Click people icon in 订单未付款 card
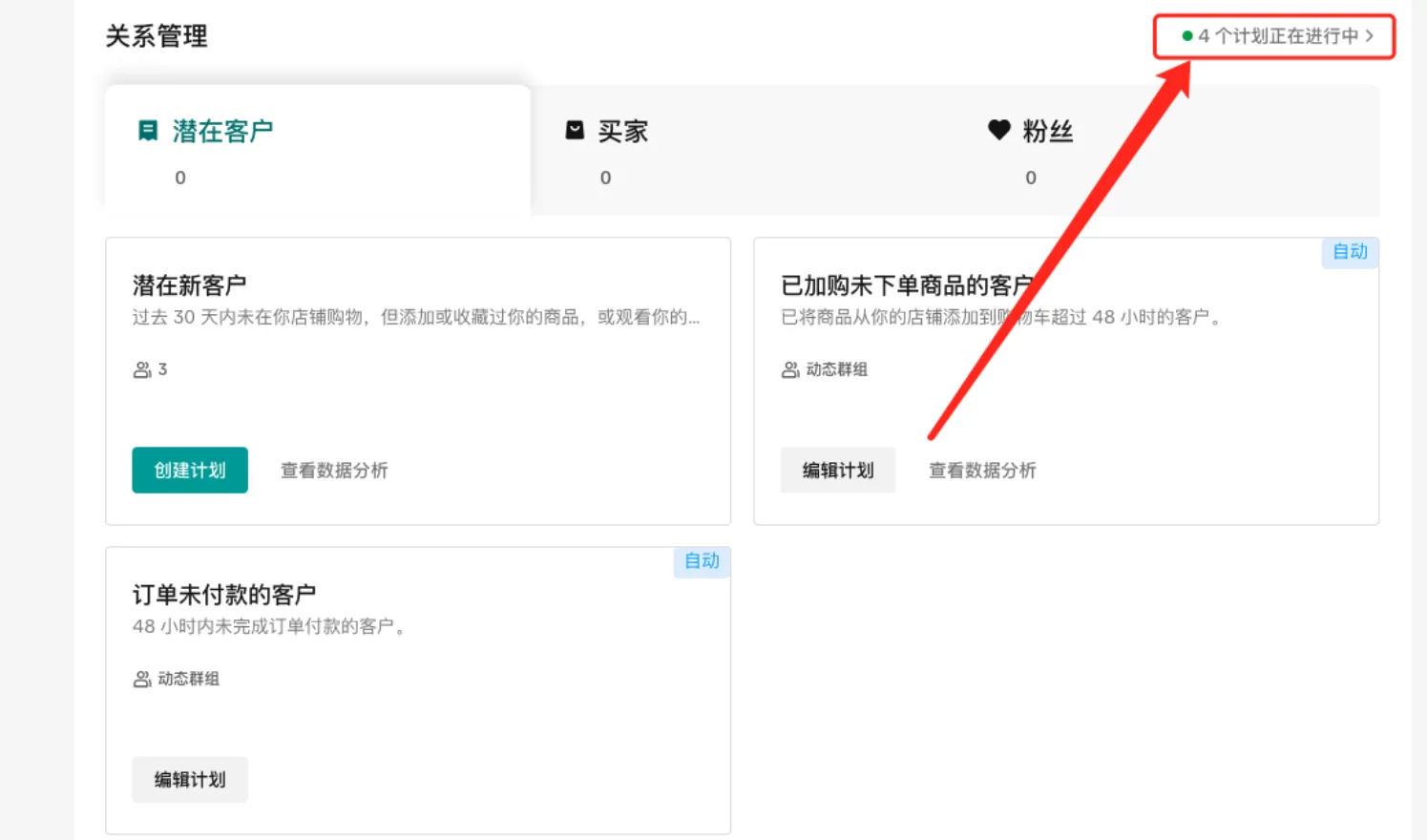The image size is (1427, 840). [x=142, y=679]
